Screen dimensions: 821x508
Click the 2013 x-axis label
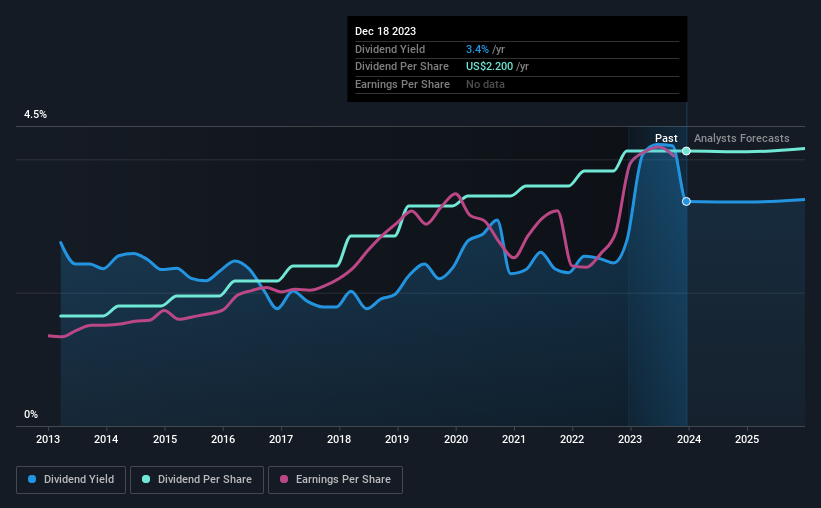coord(48,439)
